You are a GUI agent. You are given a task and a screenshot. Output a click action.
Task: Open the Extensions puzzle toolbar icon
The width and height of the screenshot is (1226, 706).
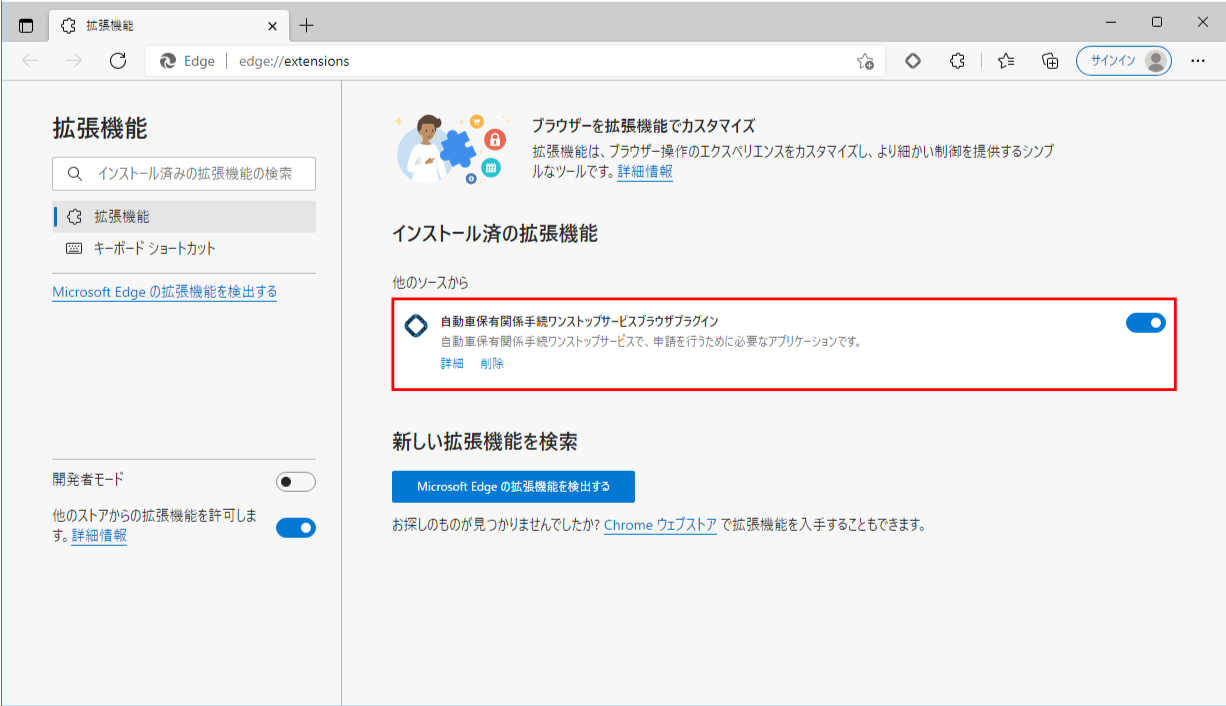point(957,61)
